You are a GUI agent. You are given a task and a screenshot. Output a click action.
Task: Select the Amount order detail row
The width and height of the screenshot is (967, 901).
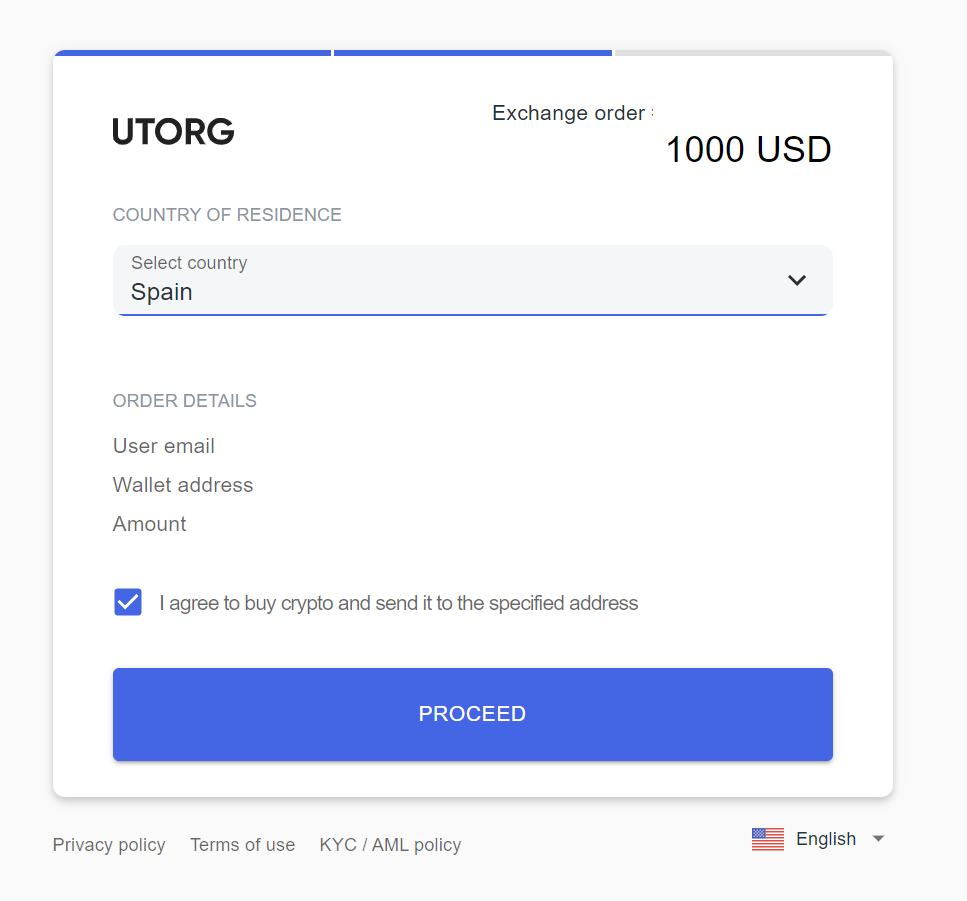150,524
